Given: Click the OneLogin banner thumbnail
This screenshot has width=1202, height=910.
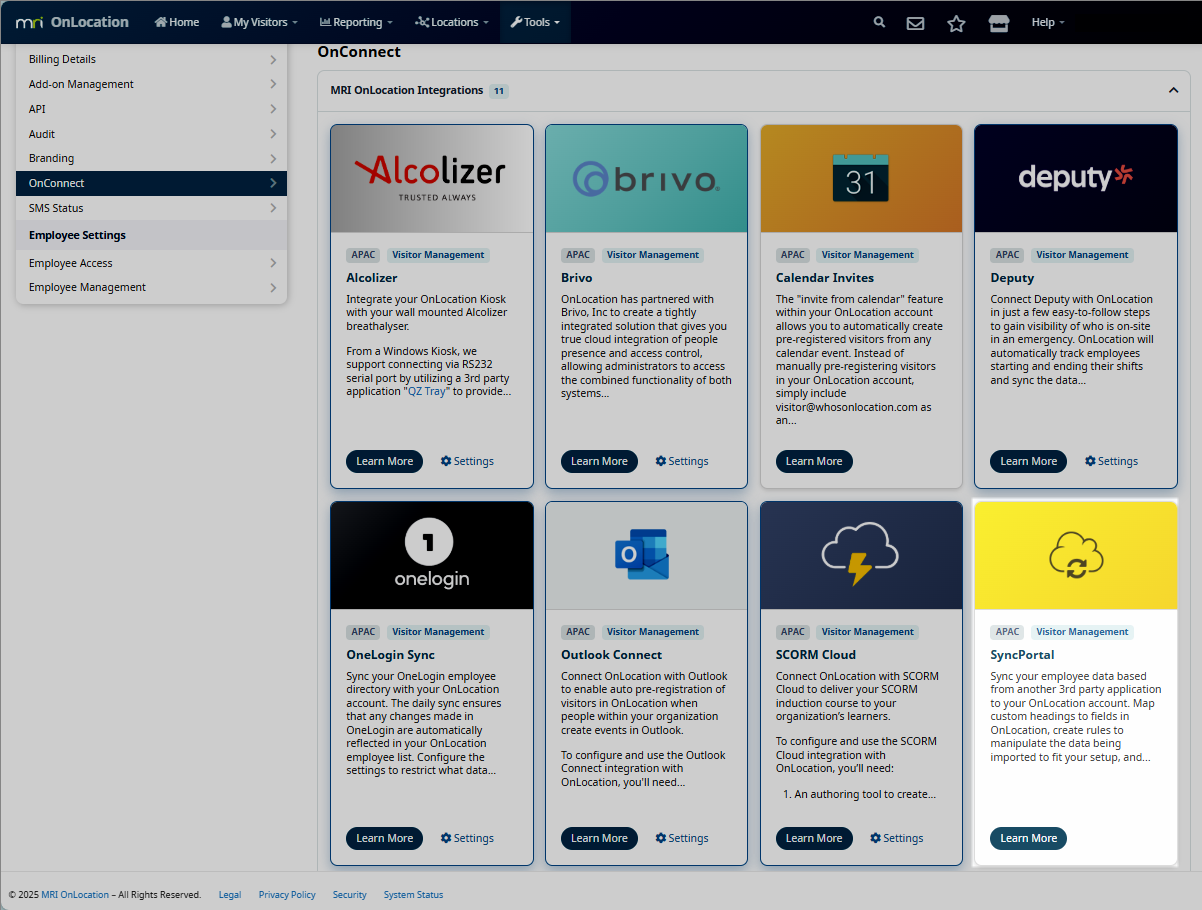Looking at the screenshot, I should (x=431, y=555).
